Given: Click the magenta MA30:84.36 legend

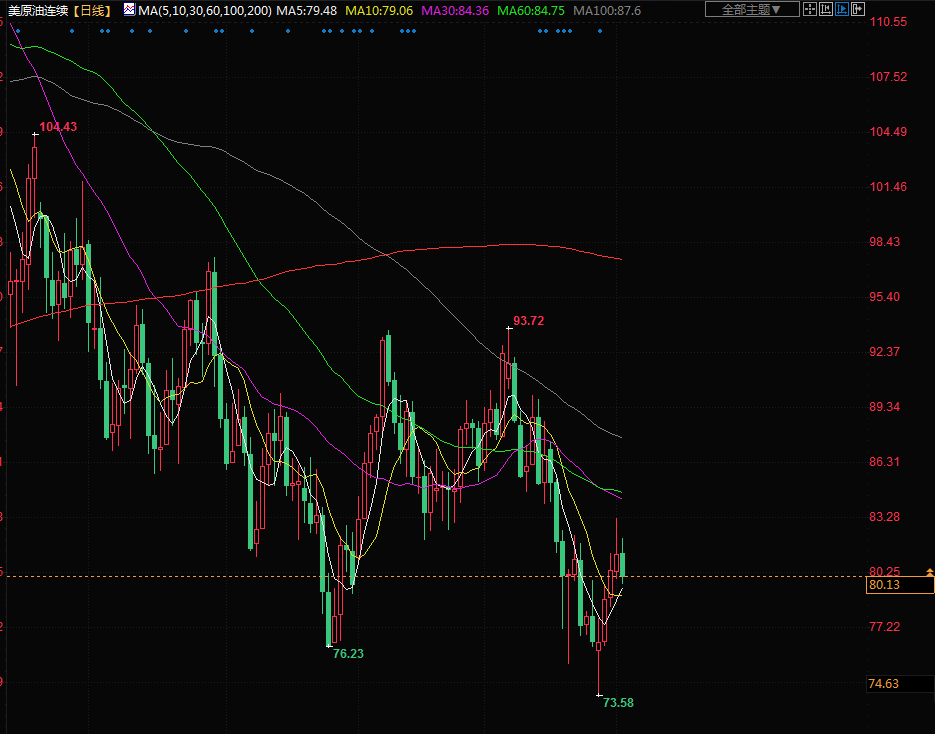Looking at the screenshot, I should tap(455, 10).
